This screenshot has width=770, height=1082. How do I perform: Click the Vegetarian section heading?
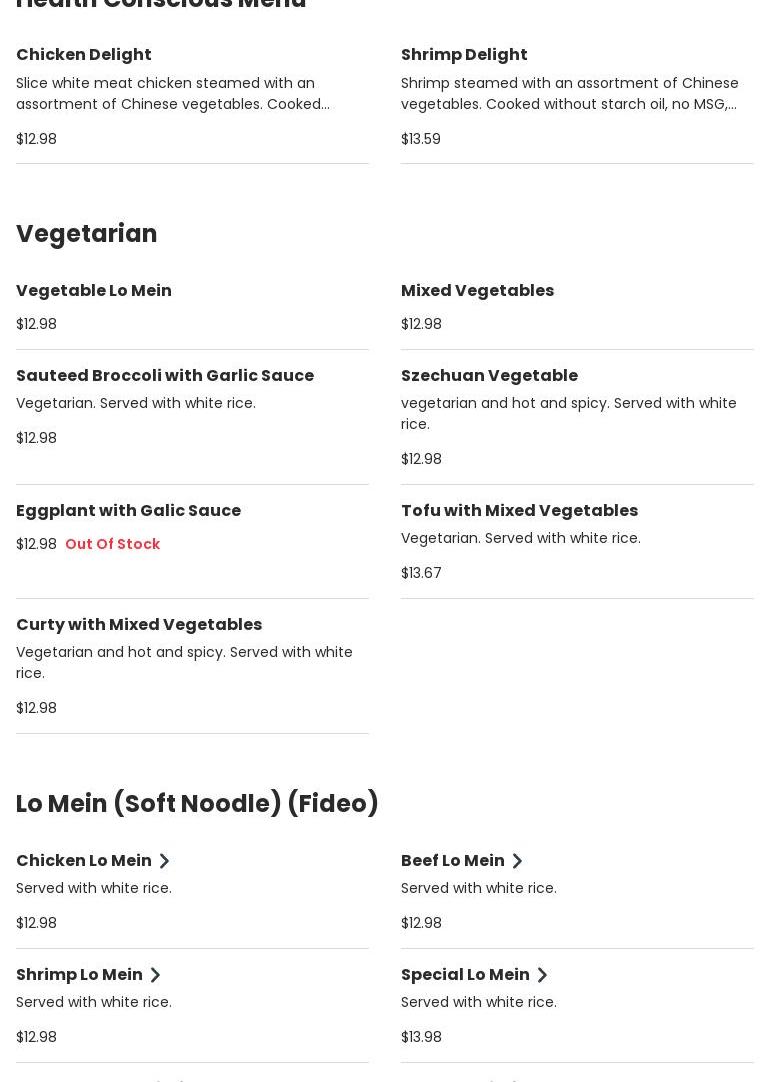pyautogui.click(x=87, y=234)
